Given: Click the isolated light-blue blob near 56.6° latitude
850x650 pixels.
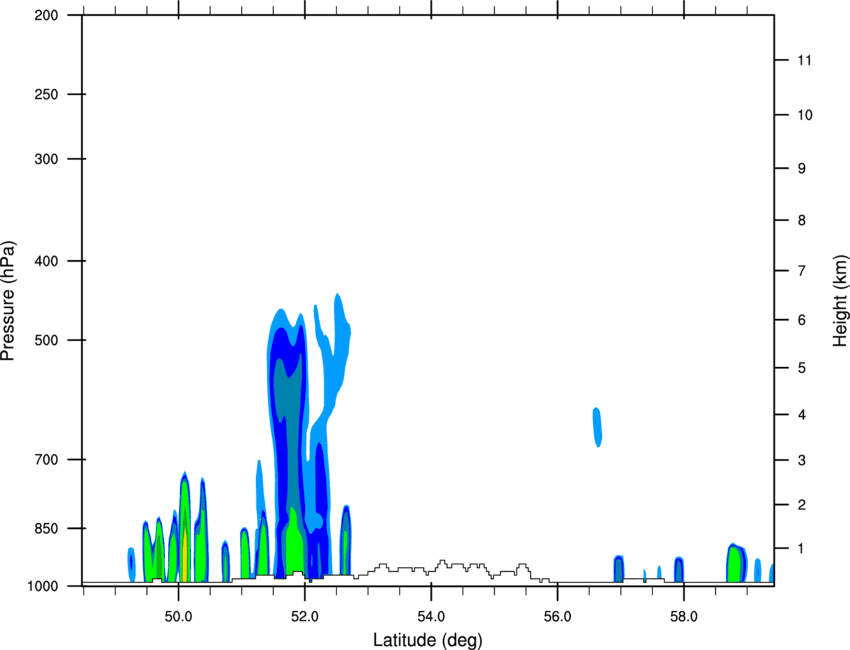Looking at the screenshot, I should coord(597,427).
